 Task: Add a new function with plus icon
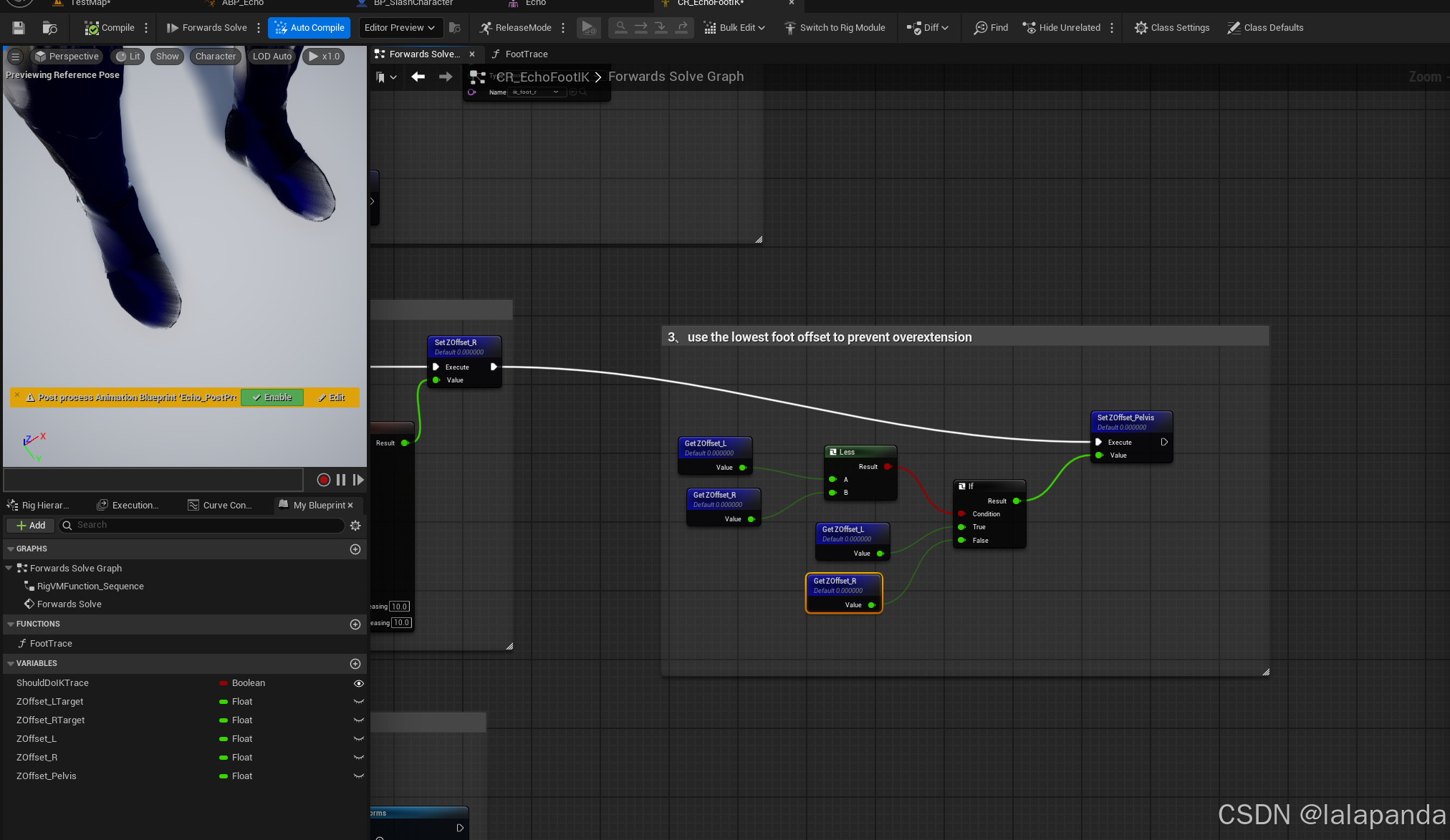tap(355, 624)
